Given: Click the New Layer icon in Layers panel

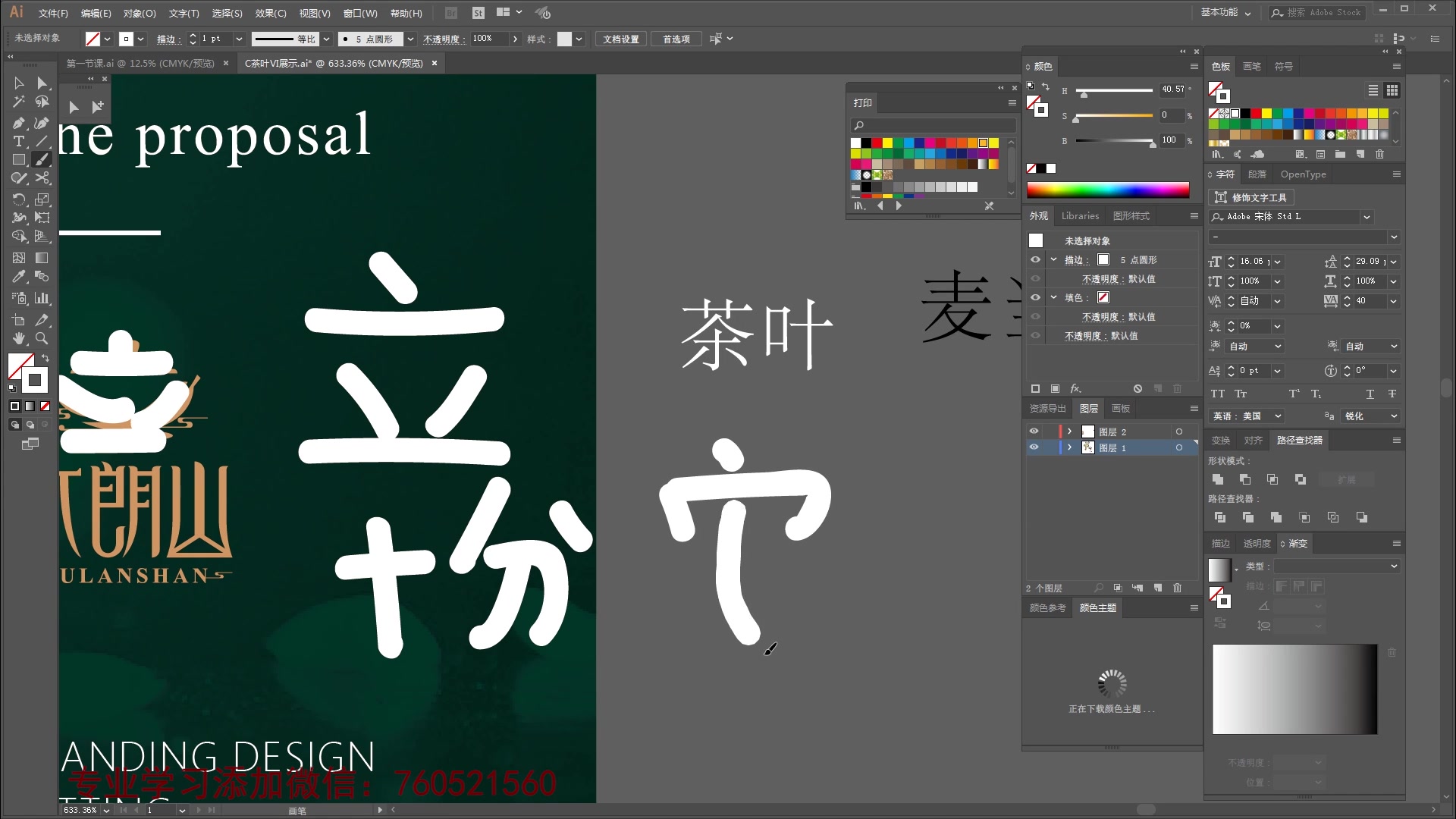Looking at the screenshot, I should tap(1158, 588).
